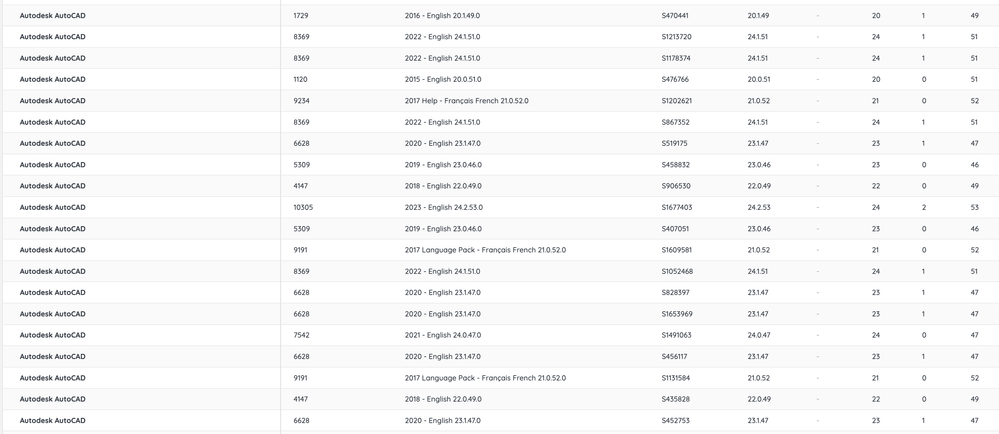The height and width of the screenshot is (434, 999).
Task: Click the S458832 serial cell
Action: pos(675,165)
